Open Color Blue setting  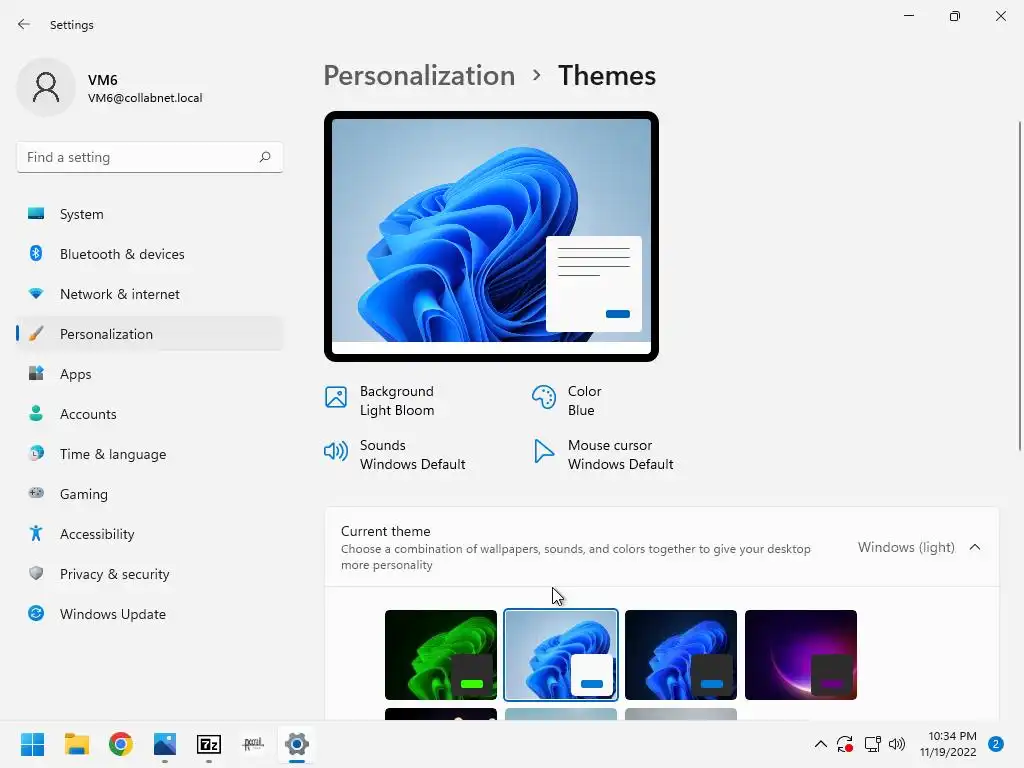(567, 400)
